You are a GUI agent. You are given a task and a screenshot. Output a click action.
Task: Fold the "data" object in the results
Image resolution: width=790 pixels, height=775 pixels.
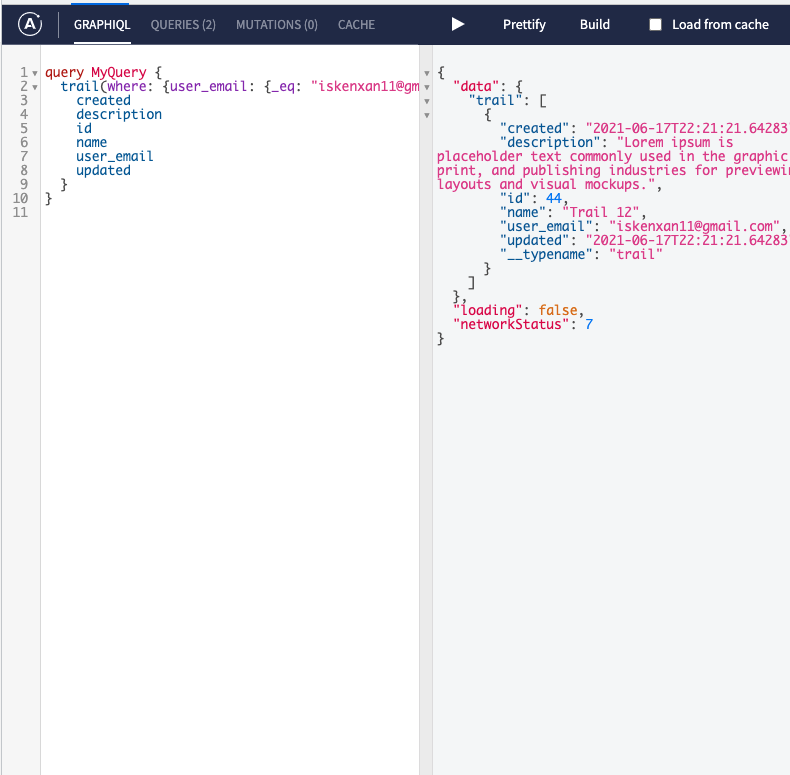click(x=428, y=87)
